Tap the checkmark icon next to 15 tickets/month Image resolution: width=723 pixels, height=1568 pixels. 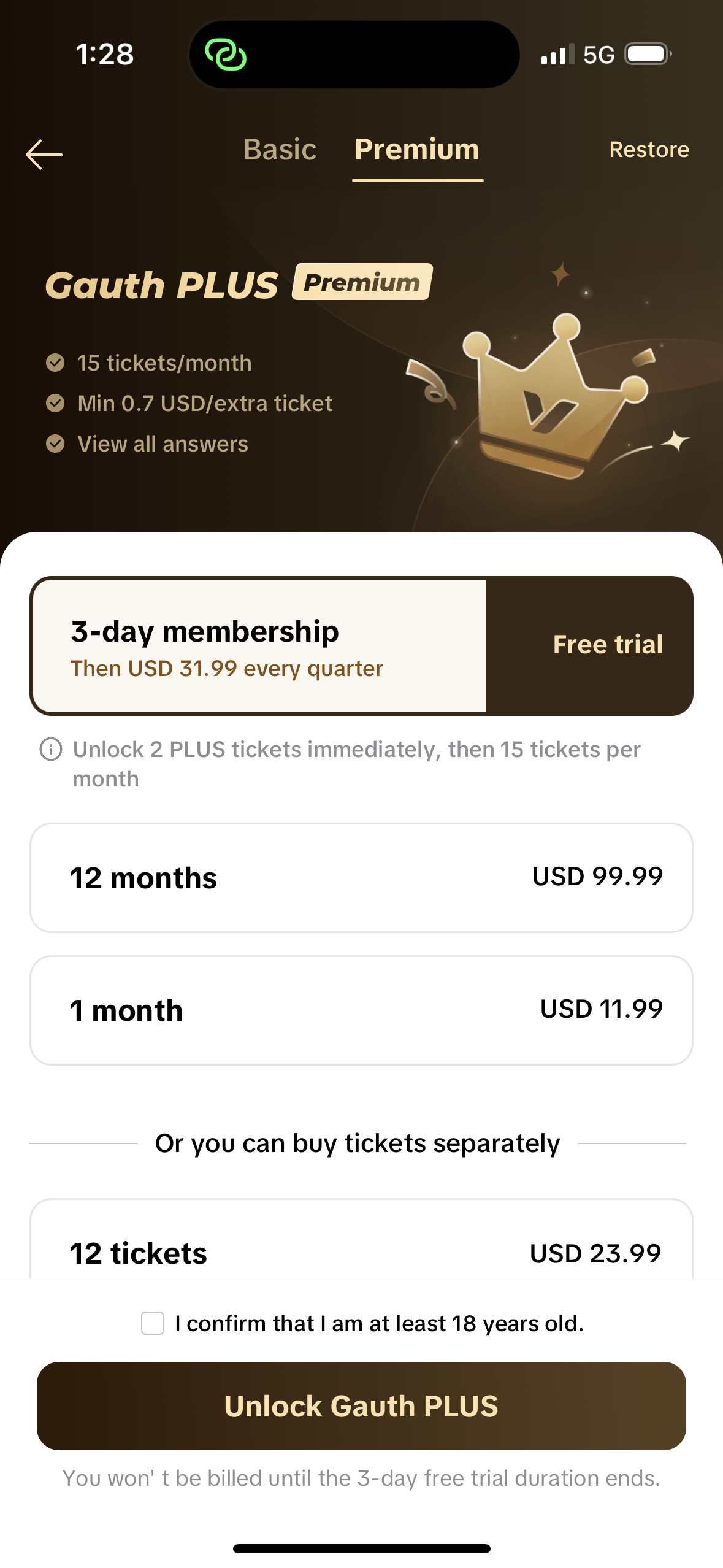coord(55,363)
